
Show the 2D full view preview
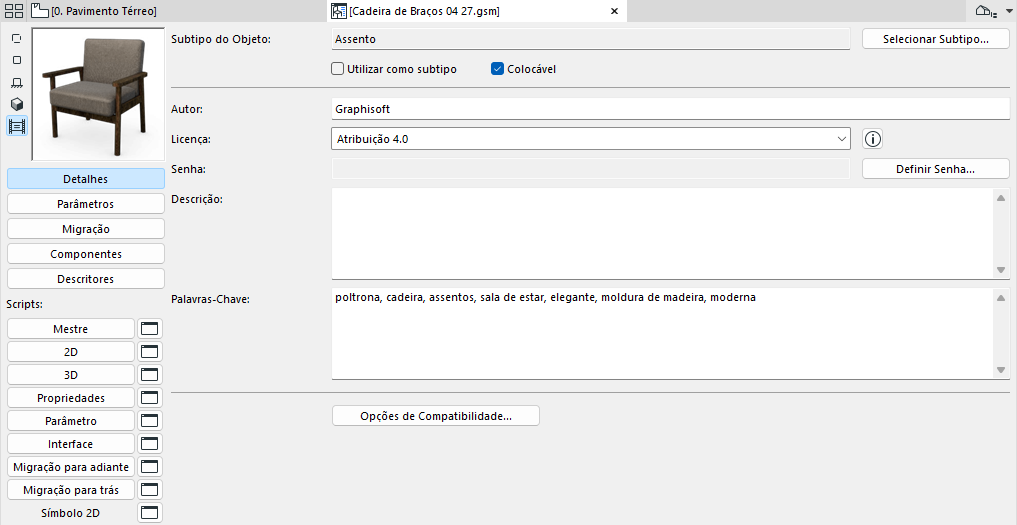[x=17, y=60]
